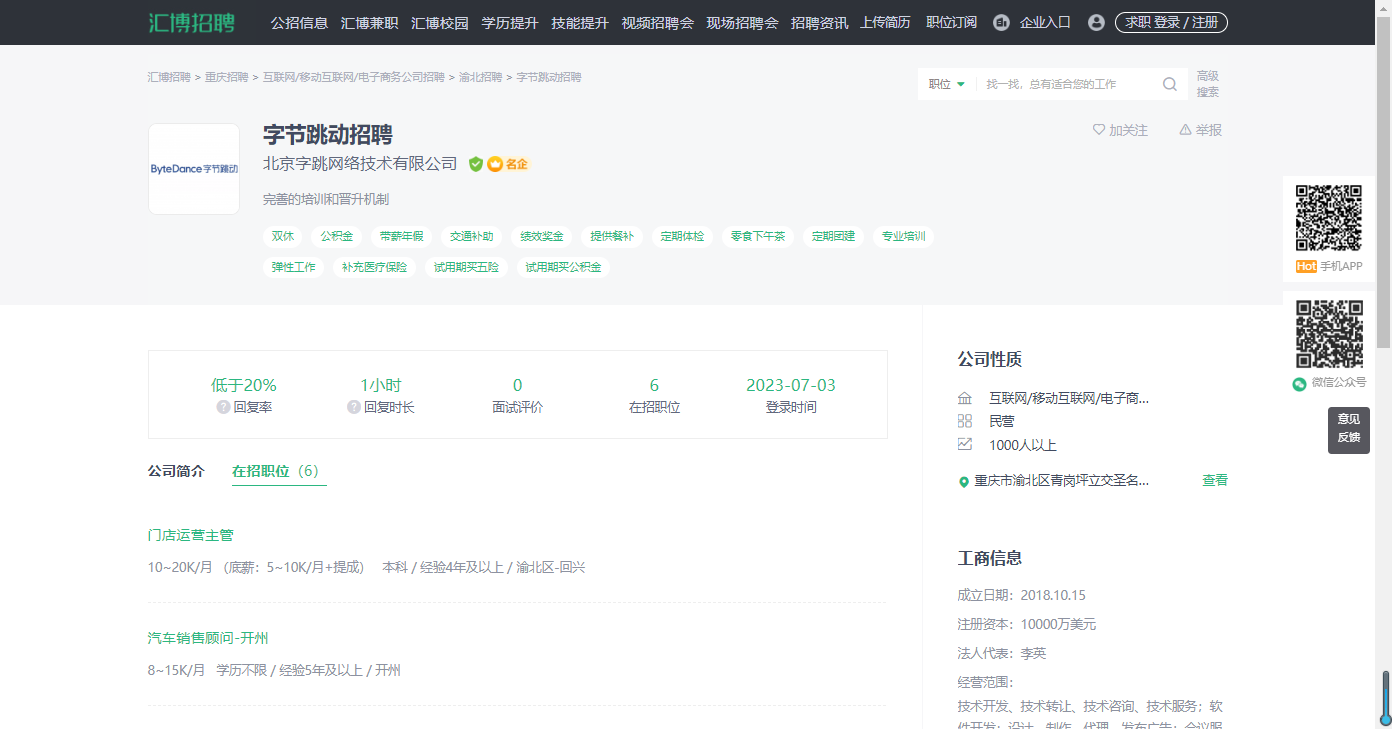Screen dimensions: 1392x729
Task: Switch to the 在招职位（6） tab
Action: [279, 471]
